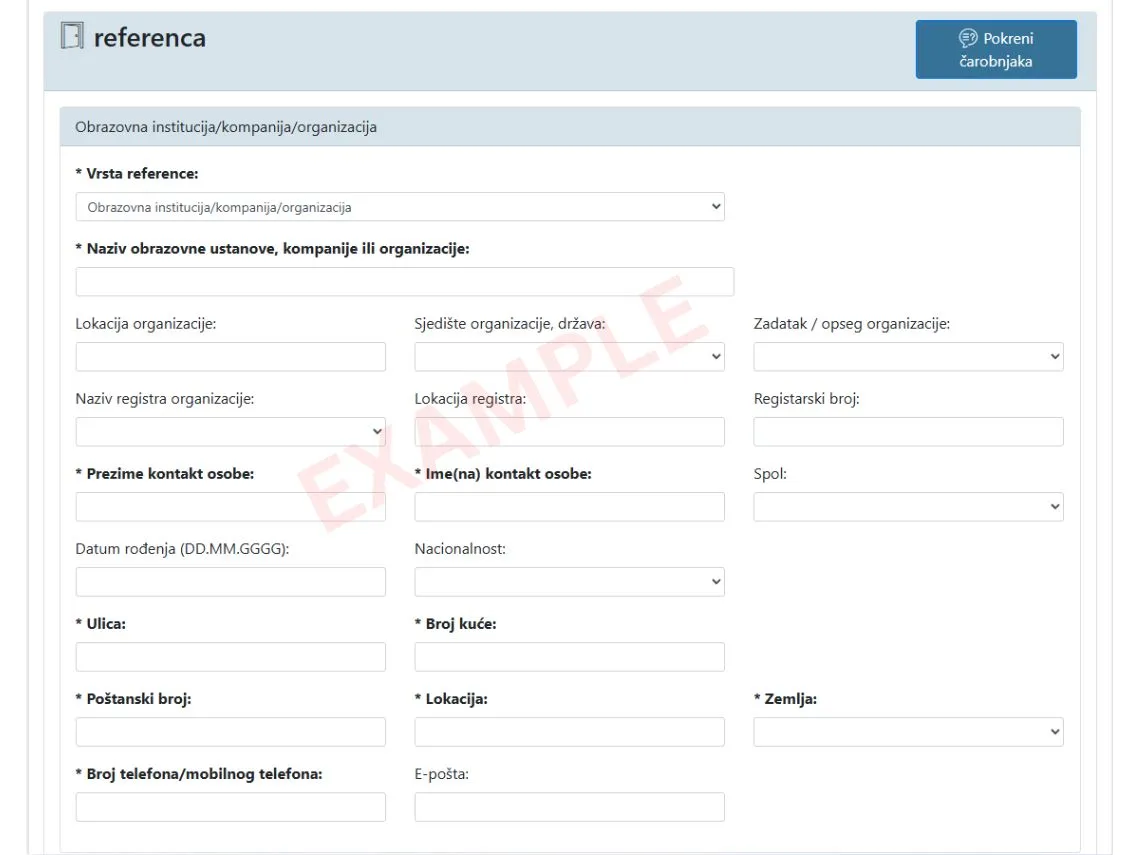
Task: Focus the Lokacija organizacije text field
Action: [x=230, y=357]
